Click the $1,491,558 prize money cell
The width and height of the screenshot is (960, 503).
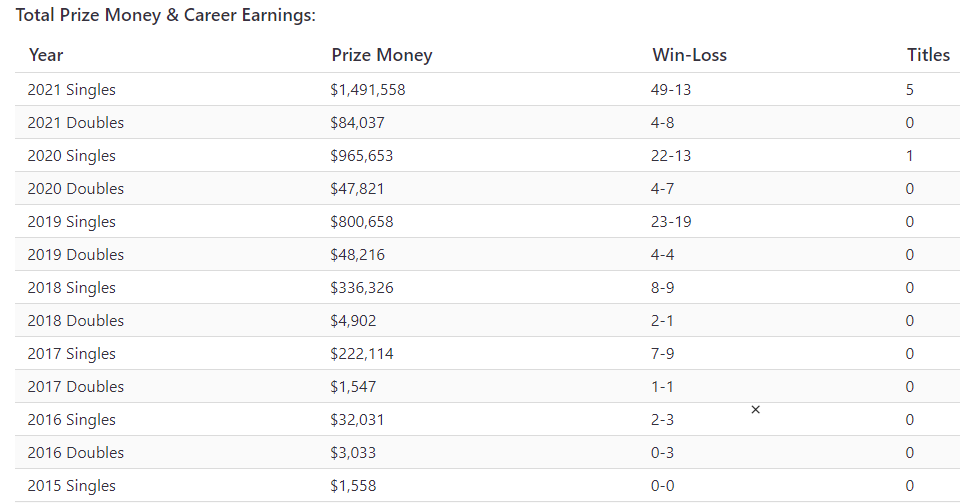[x=368, y=89]
